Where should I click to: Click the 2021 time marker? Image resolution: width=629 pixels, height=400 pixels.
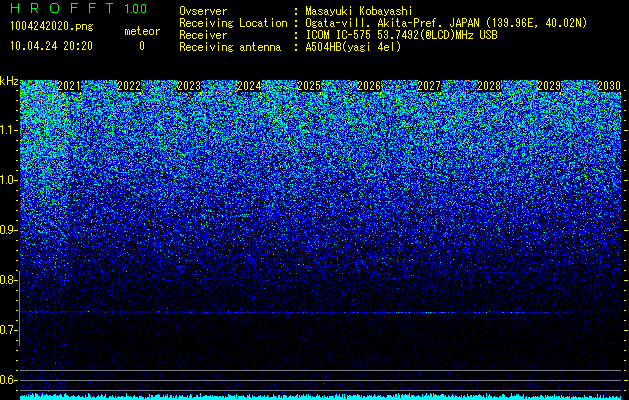(69, 86)
